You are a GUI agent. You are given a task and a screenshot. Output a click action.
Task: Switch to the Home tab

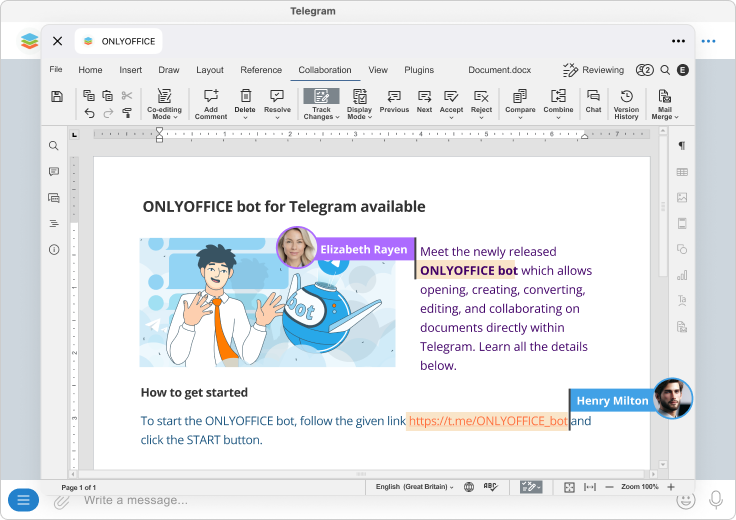coord(90,70)
